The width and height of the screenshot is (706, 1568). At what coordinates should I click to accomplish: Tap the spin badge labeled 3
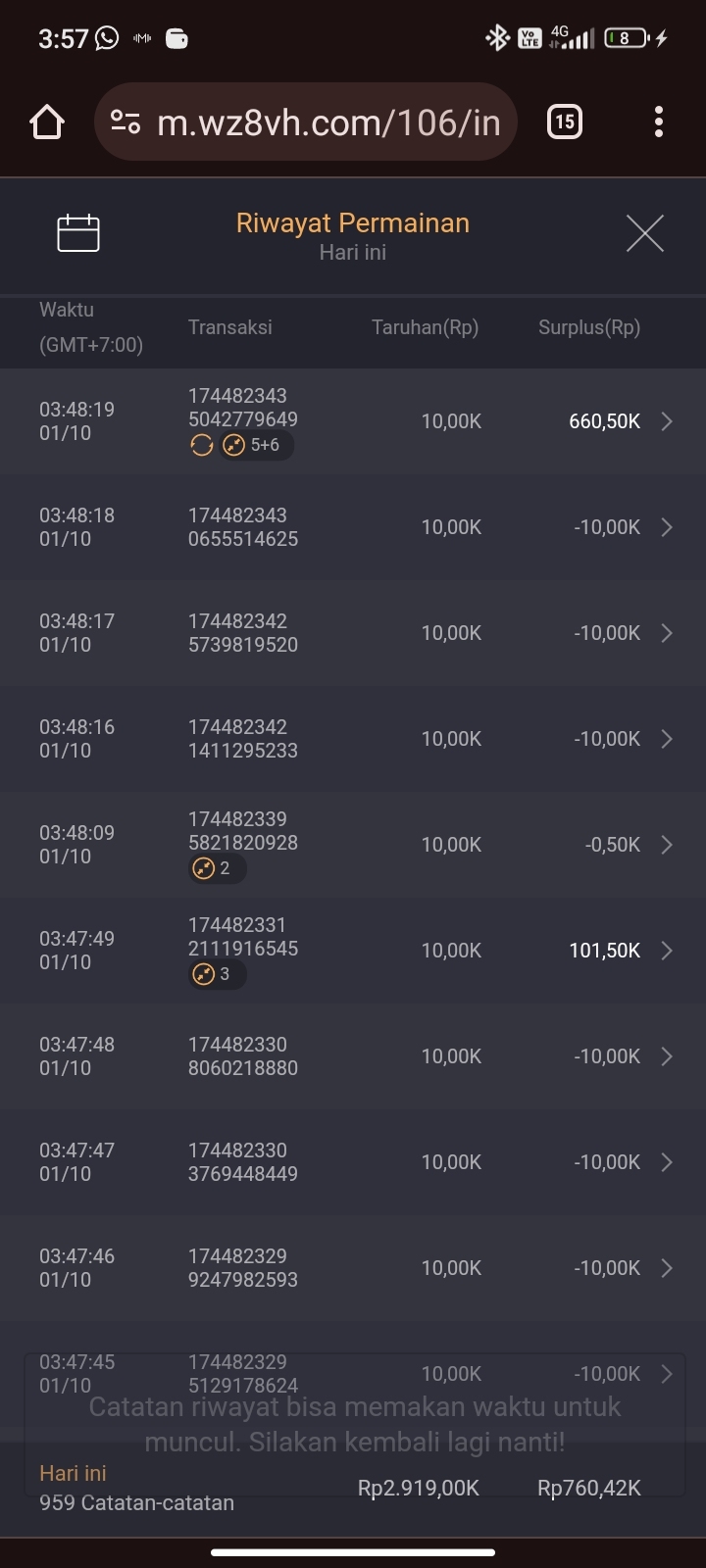click(x=215, y=974)
